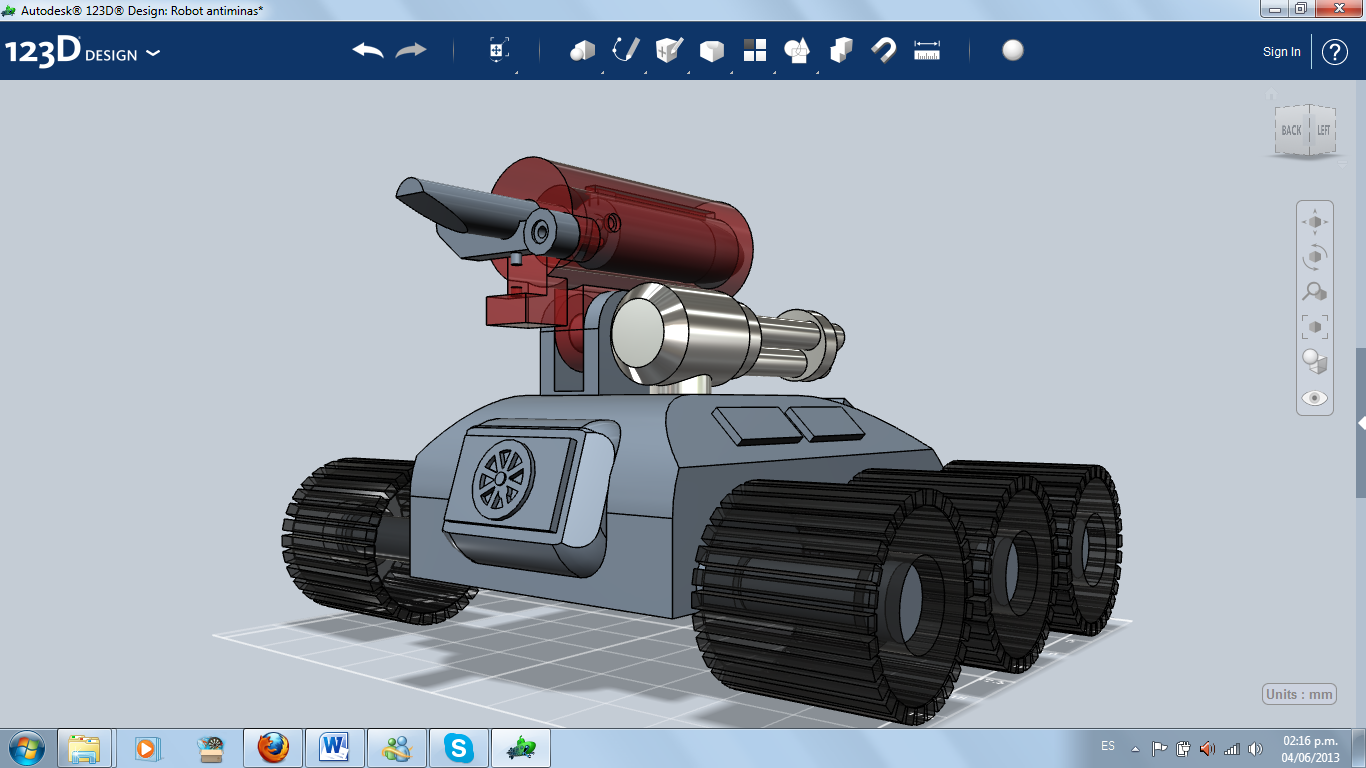
Task: Click the LEFT face of view cube
Action: coord(1323,130)
